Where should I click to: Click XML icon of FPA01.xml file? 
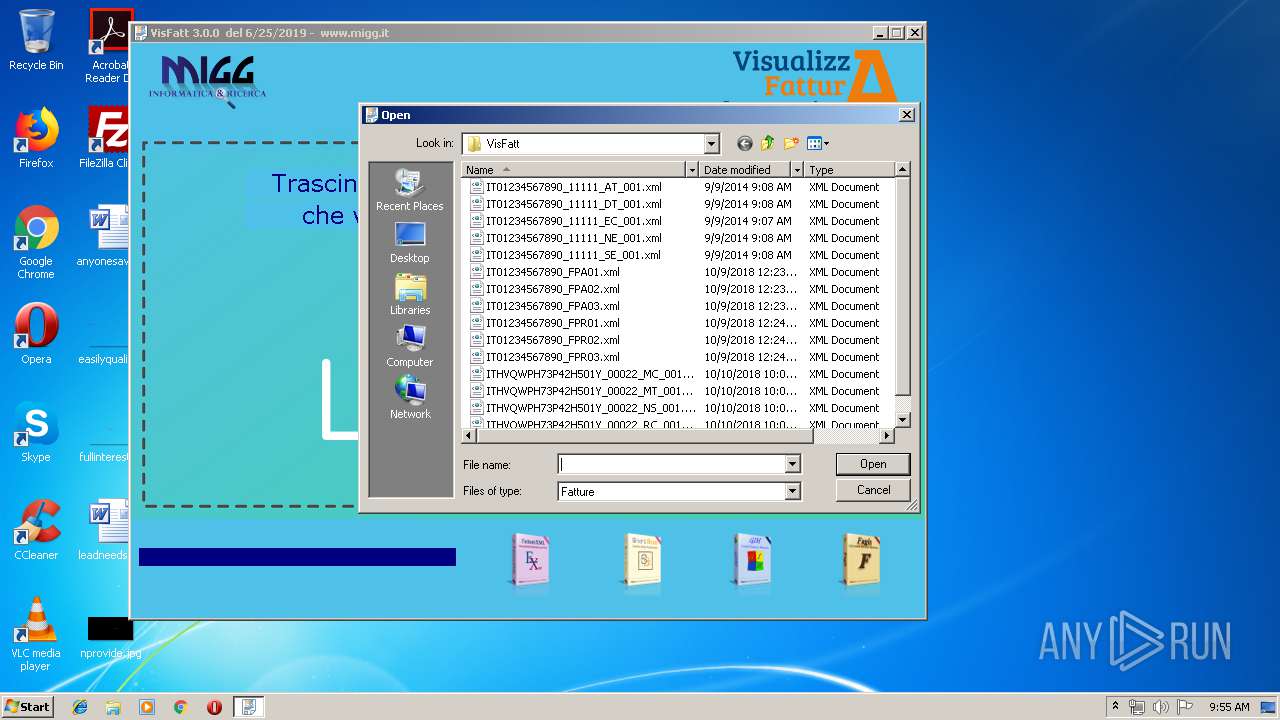point(477,272)
